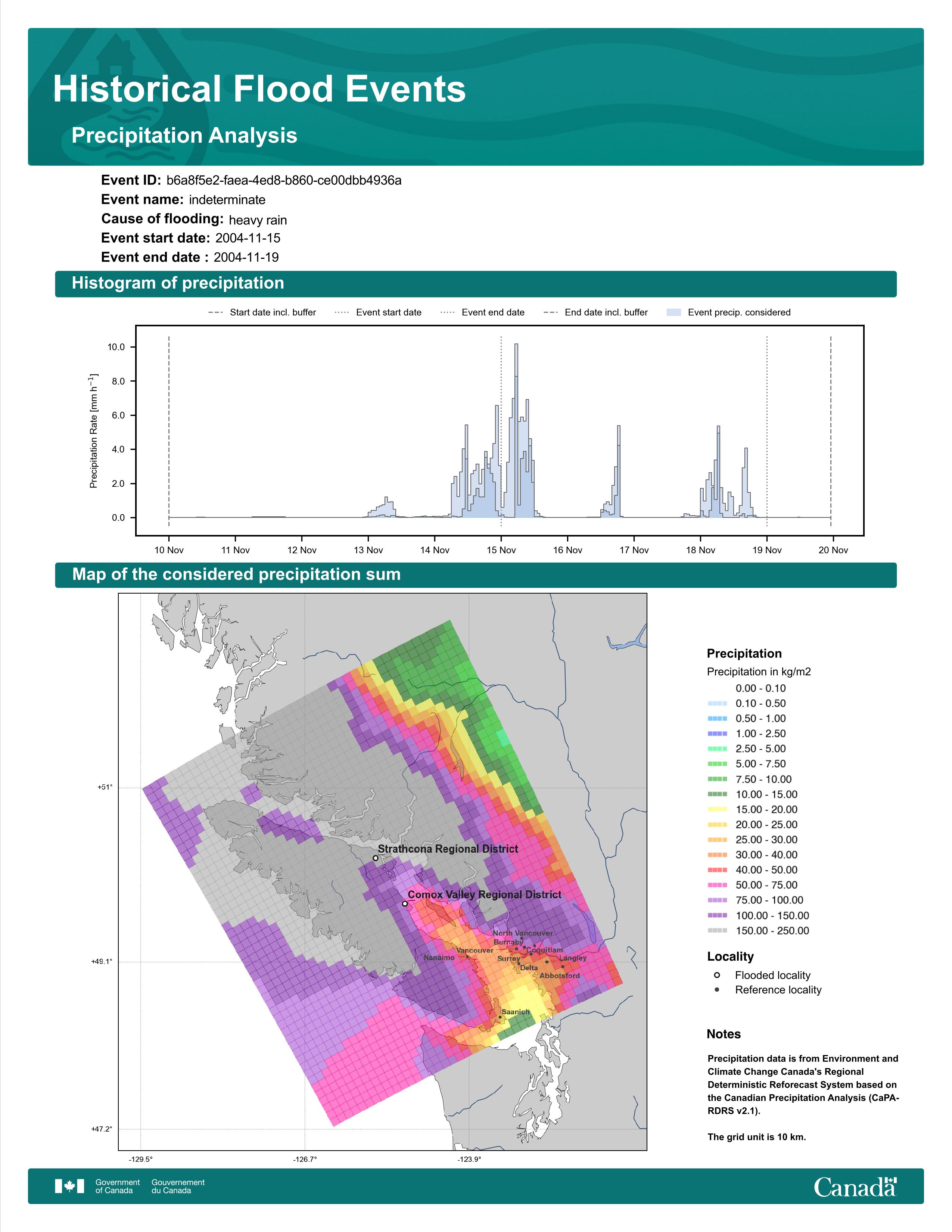
Task: Click the dotted line sample for Event start date
Action: (342, 312)
